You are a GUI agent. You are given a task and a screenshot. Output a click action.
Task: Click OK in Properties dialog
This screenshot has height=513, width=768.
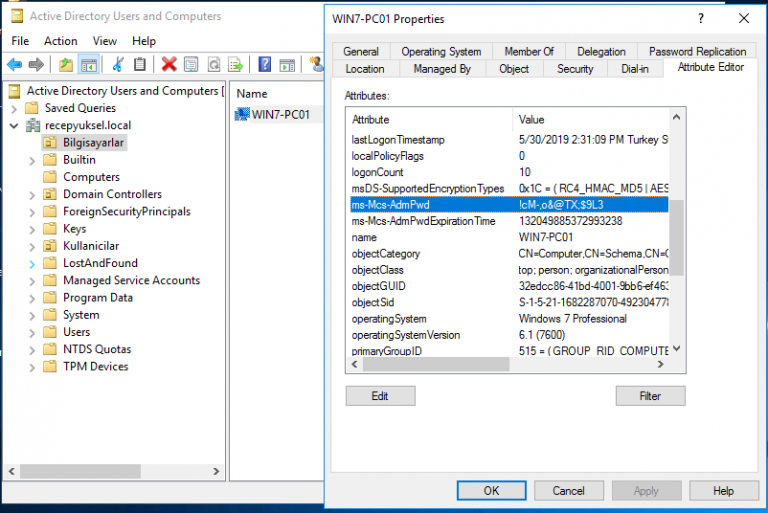491,490
